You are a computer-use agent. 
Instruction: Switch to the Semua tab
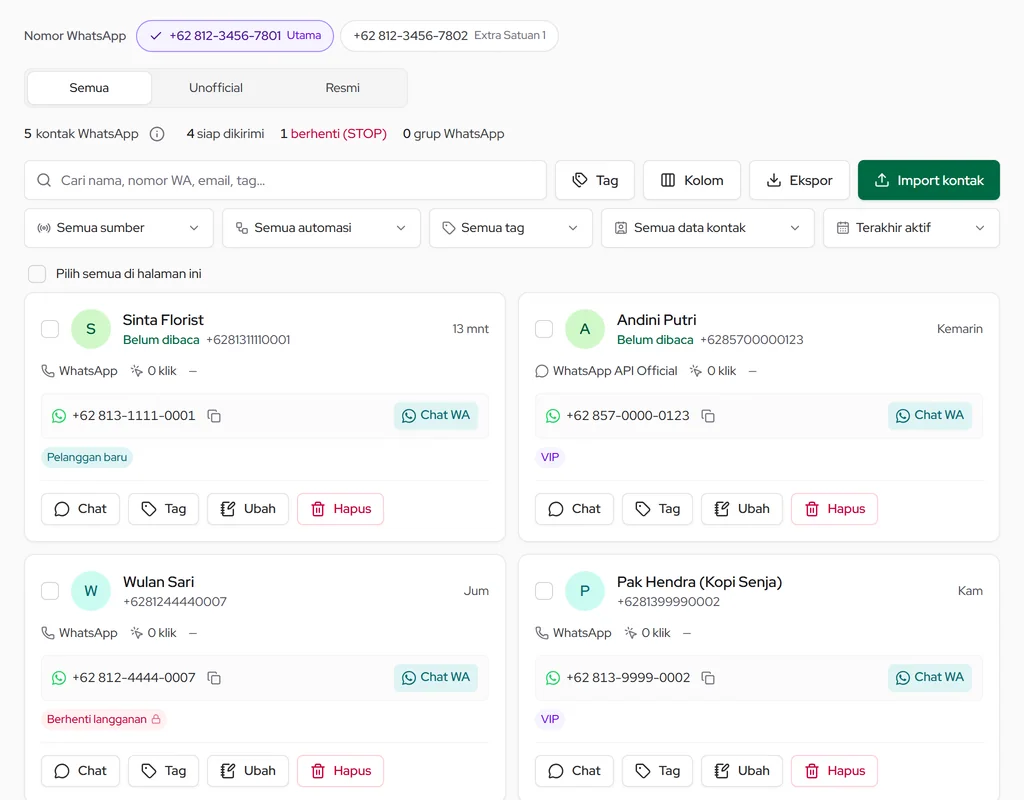pyautogui.click(x=89, y=88)
